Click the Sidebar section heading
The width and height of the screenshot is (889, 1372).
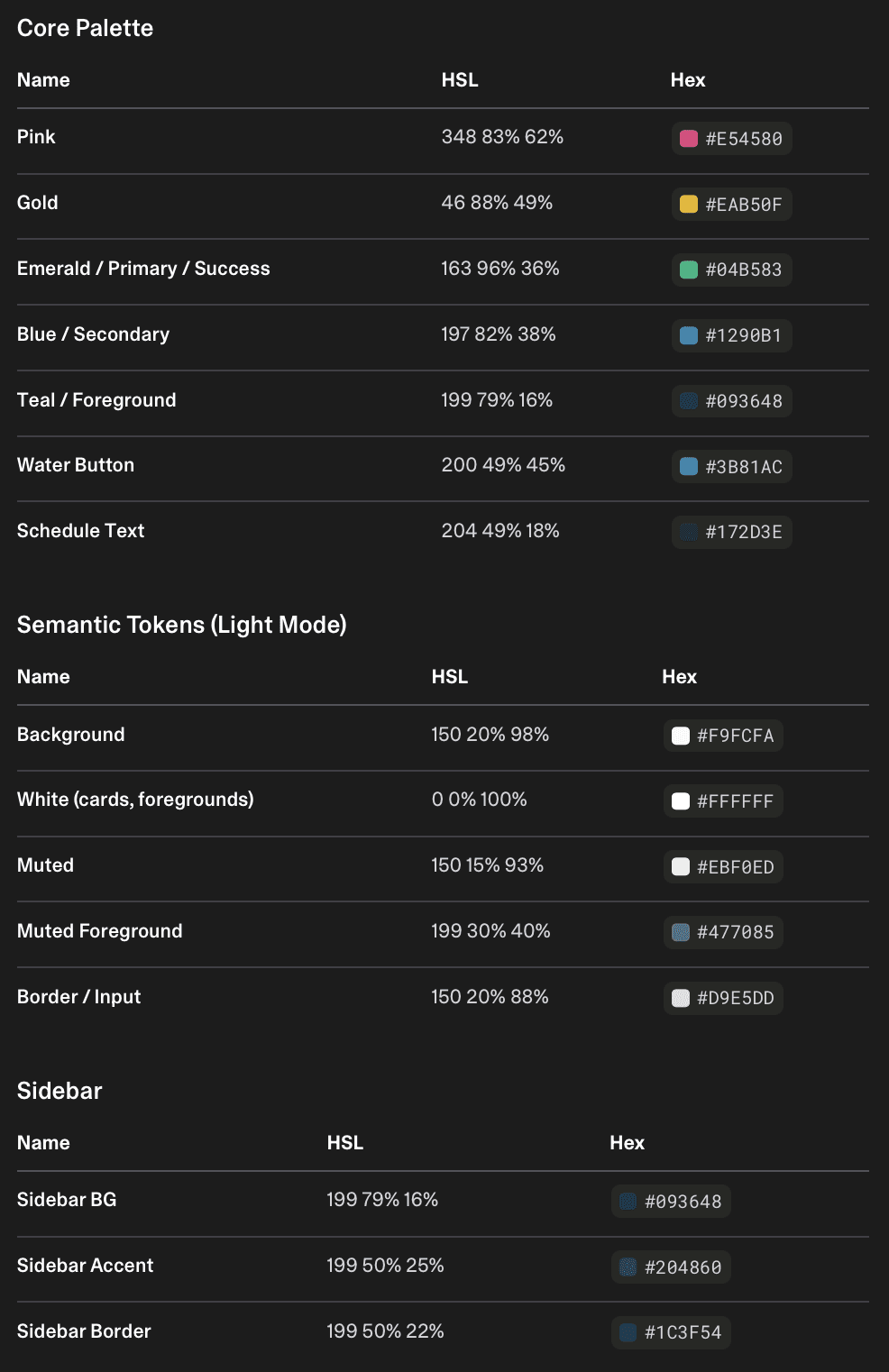pyautogui.click(x=60, y=1091)
